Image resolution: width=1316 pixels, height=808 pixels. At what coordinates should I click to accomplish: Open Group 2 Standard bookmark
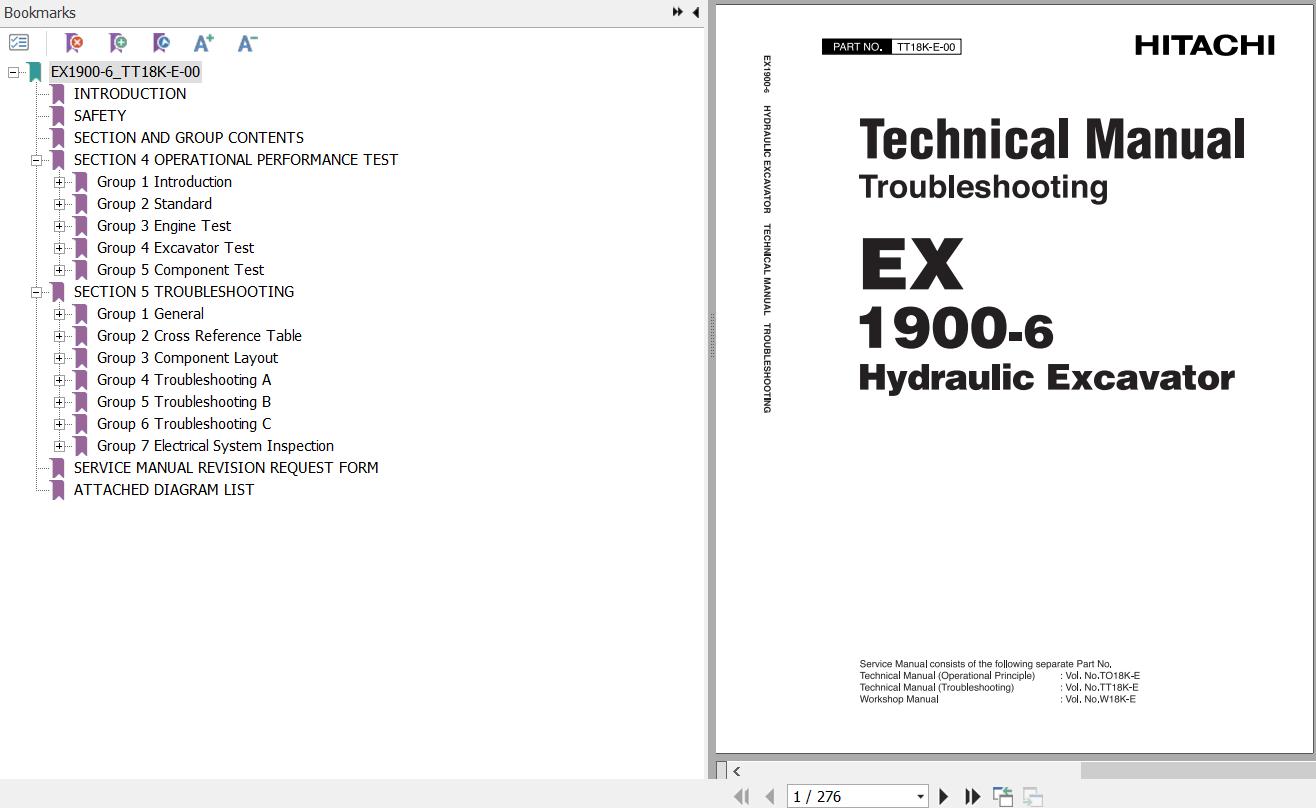[154, 204]
